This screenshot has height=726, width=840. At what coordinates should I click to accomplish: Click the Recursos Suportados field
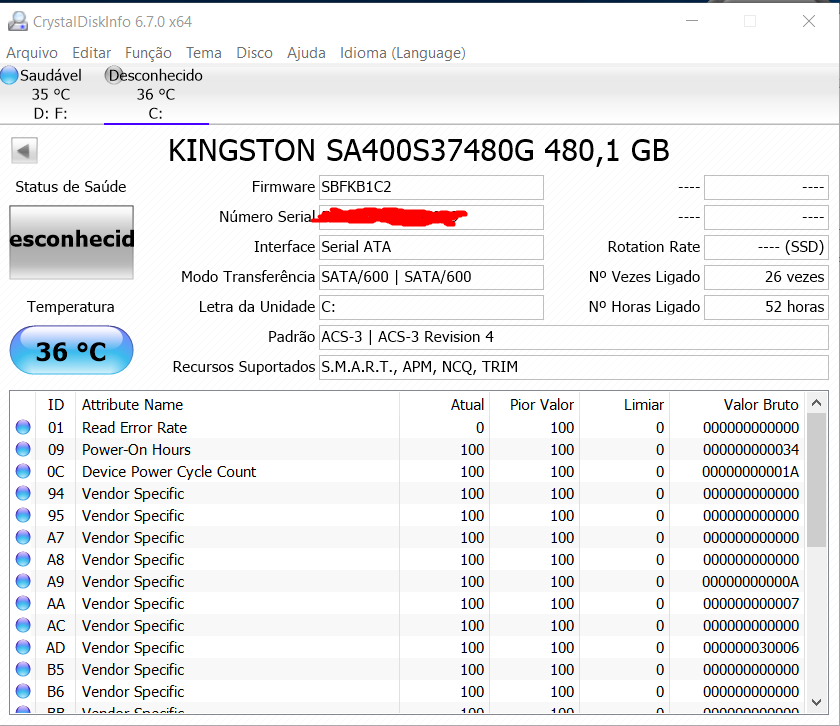tap(574, 367)
